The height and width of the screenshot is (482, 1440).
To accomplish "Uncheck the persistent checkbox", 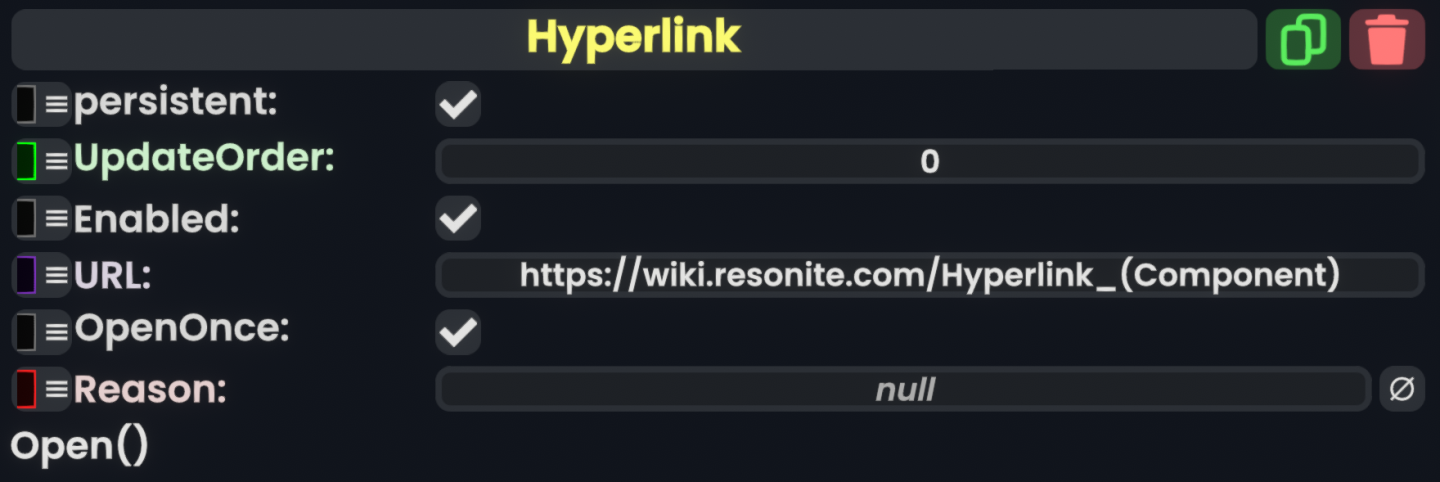I will (x=458, y=104).
